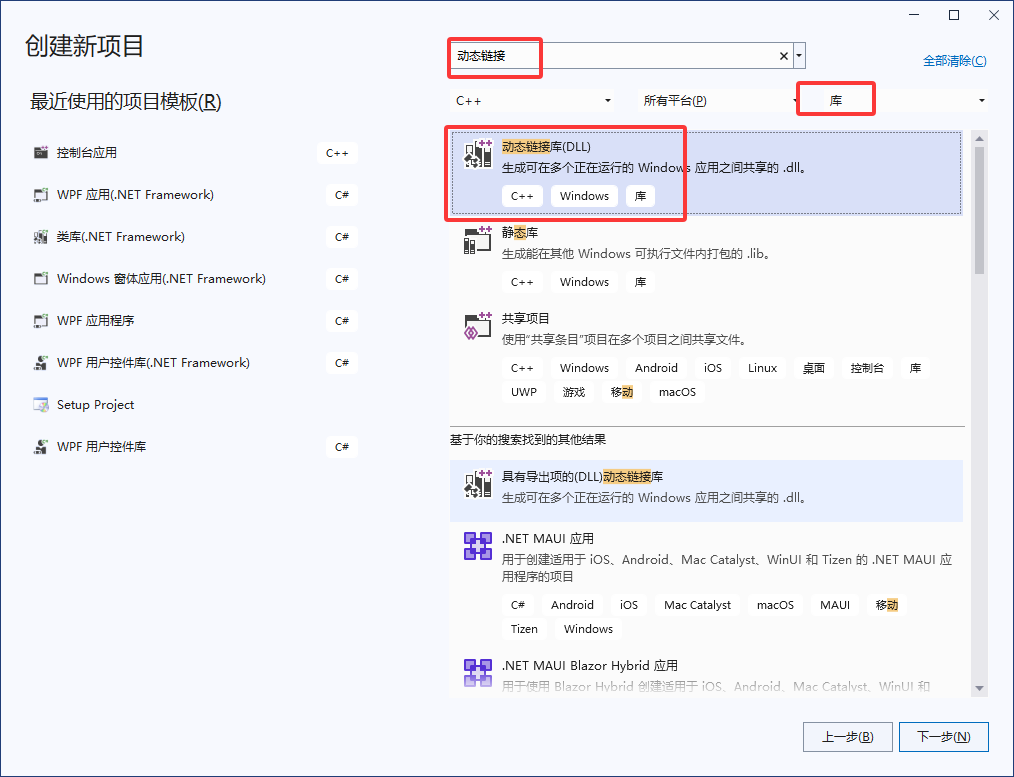
Task: Click the Setup Project icon
Action: pyautogui.click(x=41, y=405)
